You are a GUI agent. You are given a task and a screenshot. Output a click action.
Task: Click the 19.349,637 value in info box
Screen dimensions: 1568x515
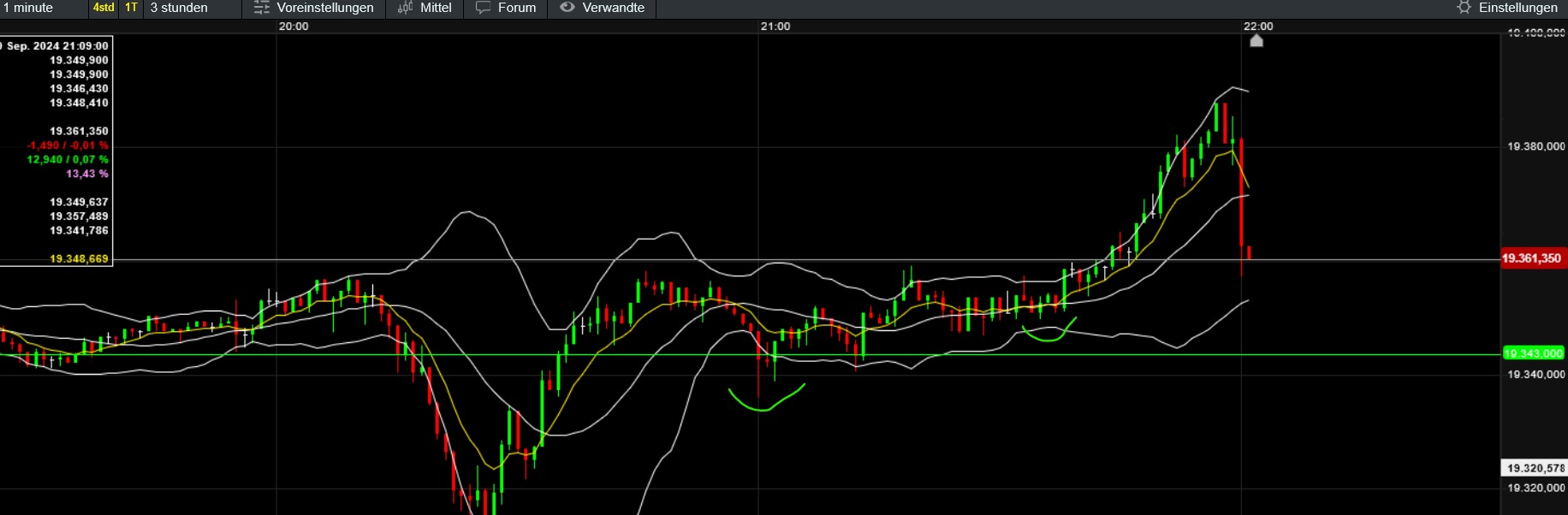pyautogui.click(x=79, y=203)
